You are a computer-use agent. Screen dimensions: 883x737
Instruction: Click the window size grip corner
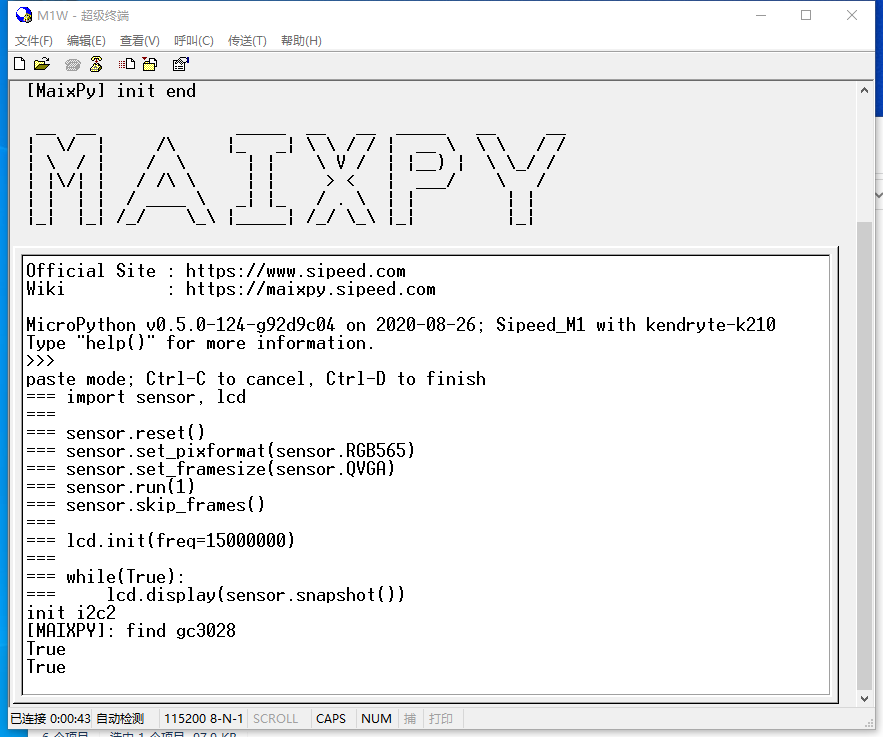[x=868, y=722]
